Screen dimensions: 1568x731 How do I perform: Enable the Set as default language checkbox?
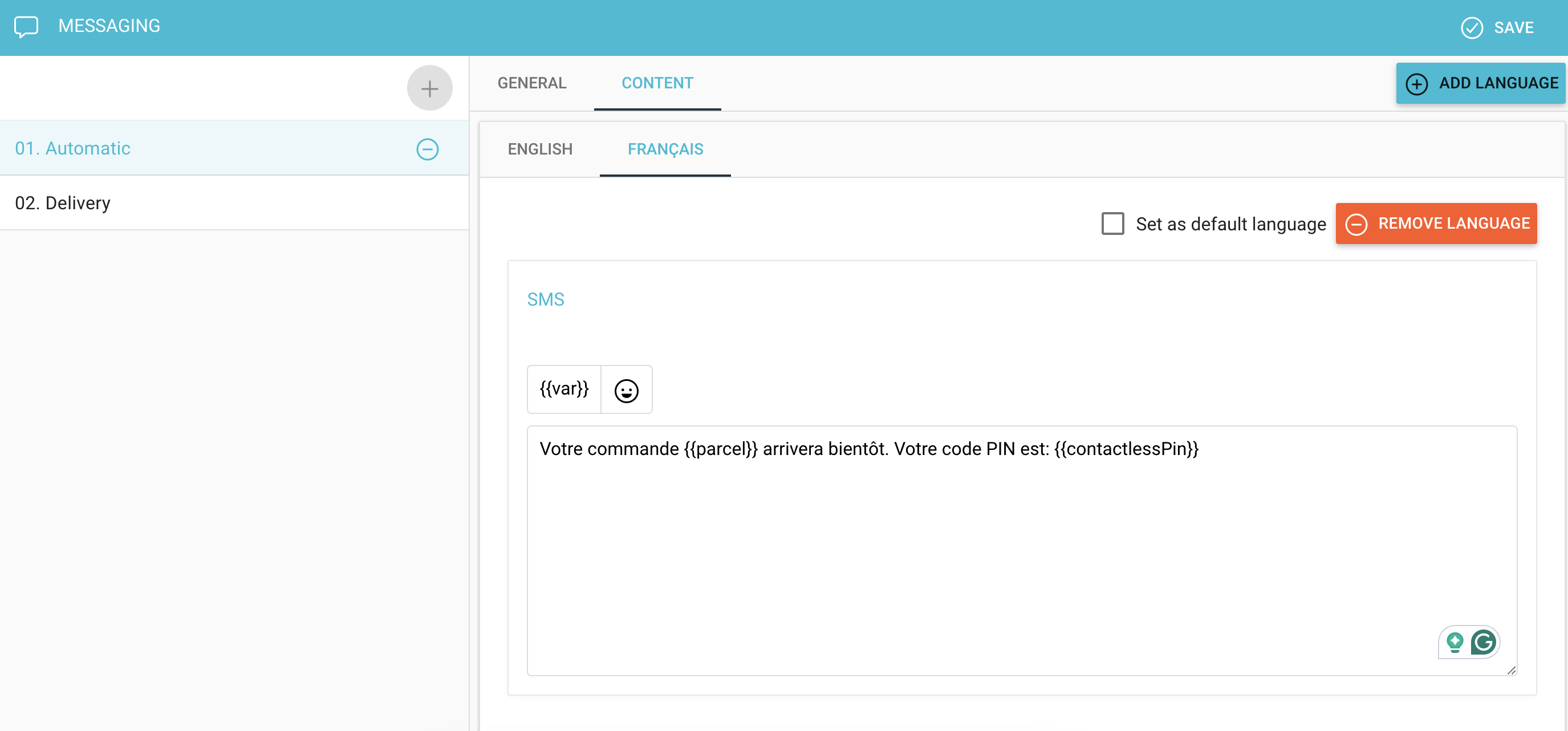click(1112, 224)
